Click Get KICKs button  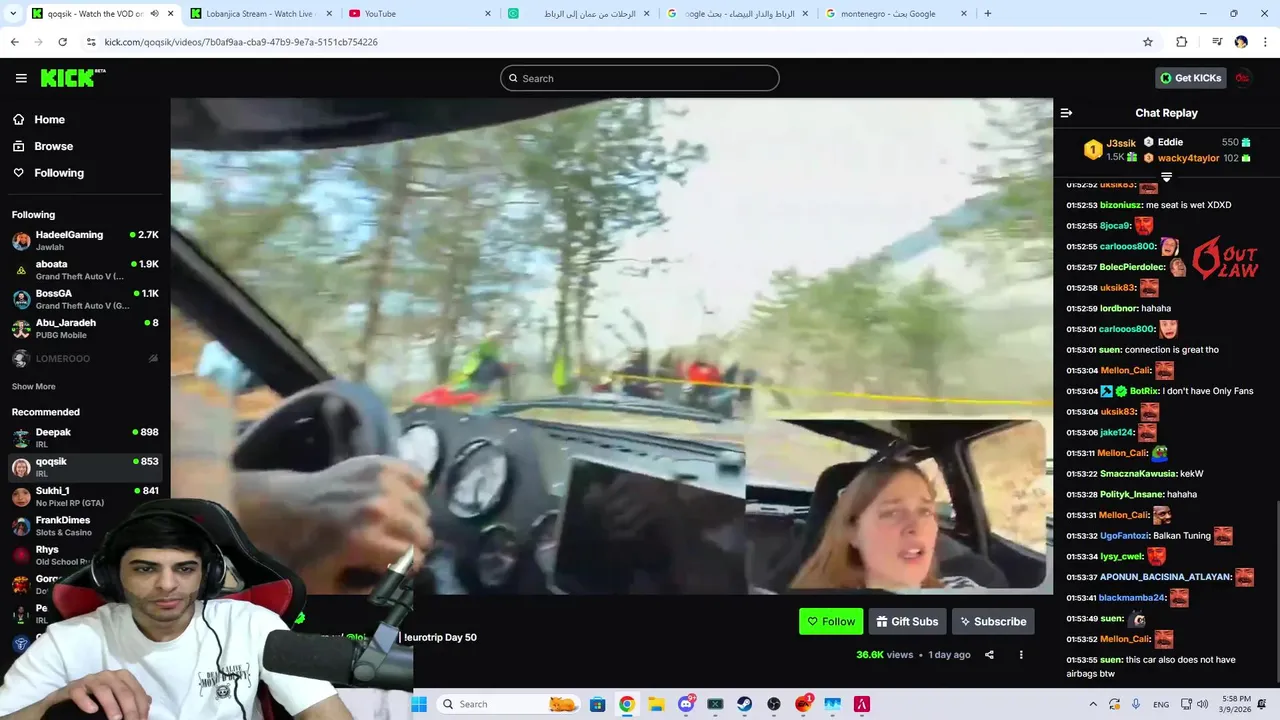click(1190, 78)
